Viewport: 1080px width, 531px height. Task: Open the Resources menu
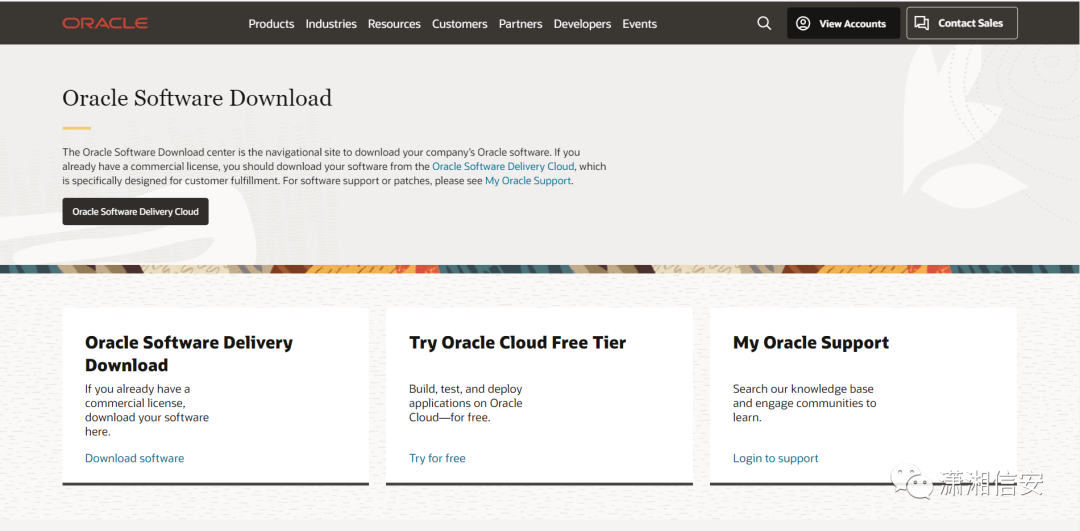(x=394, y=23)
